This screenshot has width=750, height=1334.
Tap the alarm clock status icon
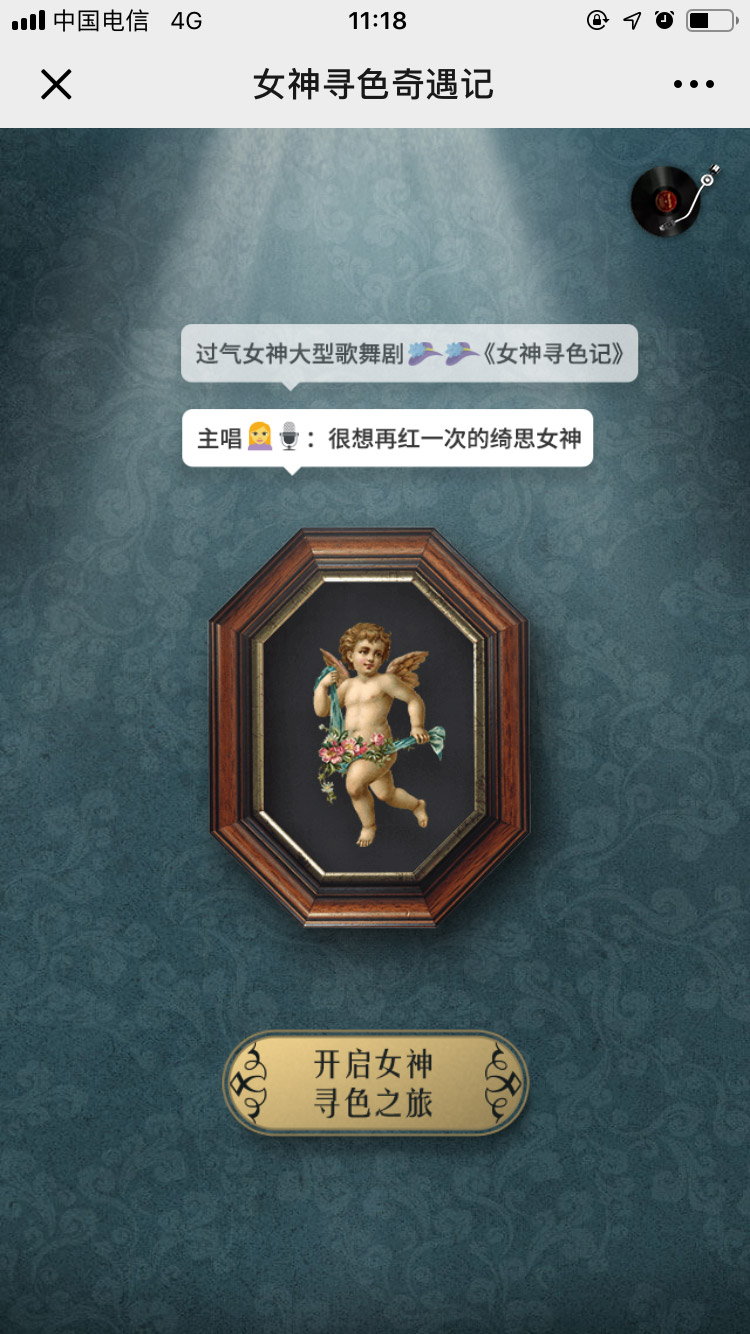pos(664,20)
